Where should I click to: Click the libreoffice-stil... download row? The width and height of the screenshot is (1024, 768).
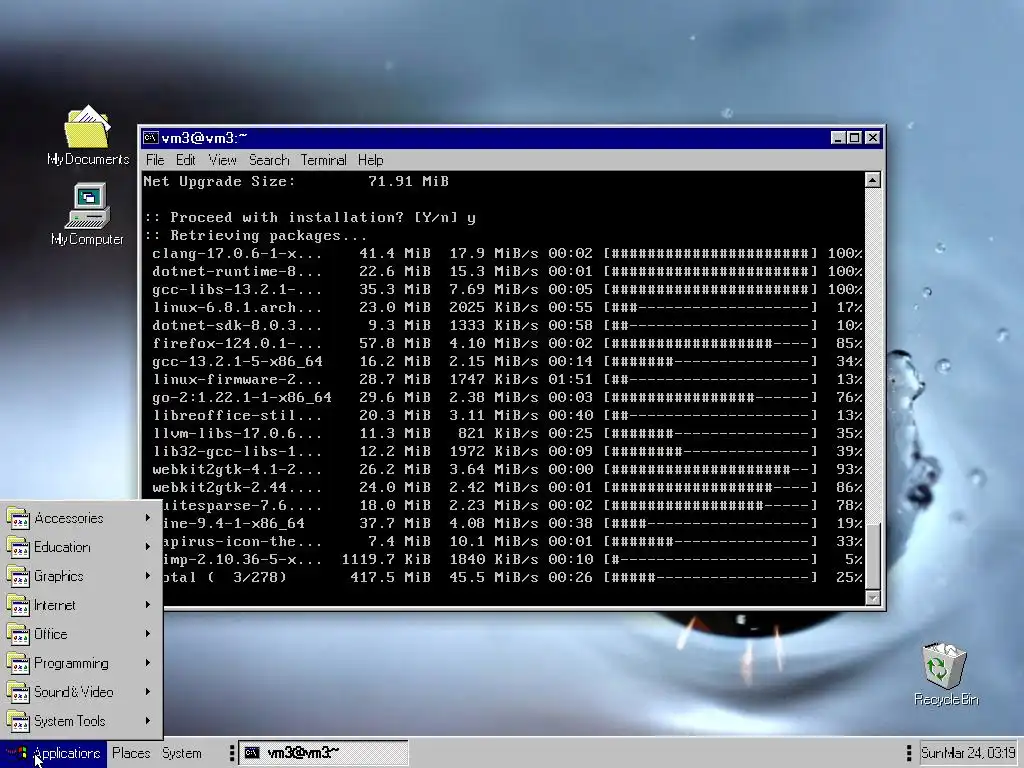(507, 415)
